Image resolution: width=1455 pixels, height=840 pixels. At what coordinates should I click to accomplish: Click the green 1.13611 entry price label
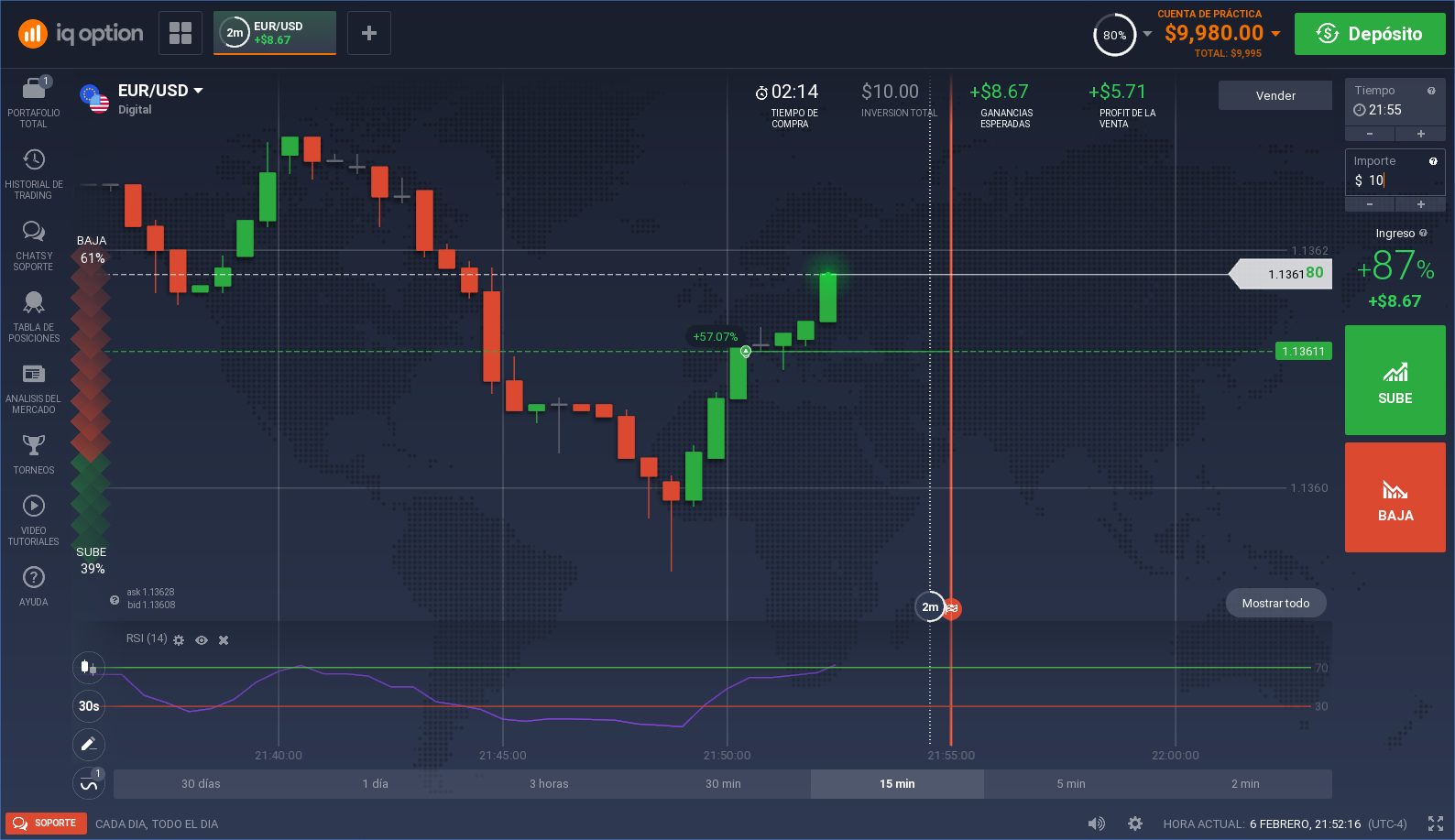tap(1304, 351)
